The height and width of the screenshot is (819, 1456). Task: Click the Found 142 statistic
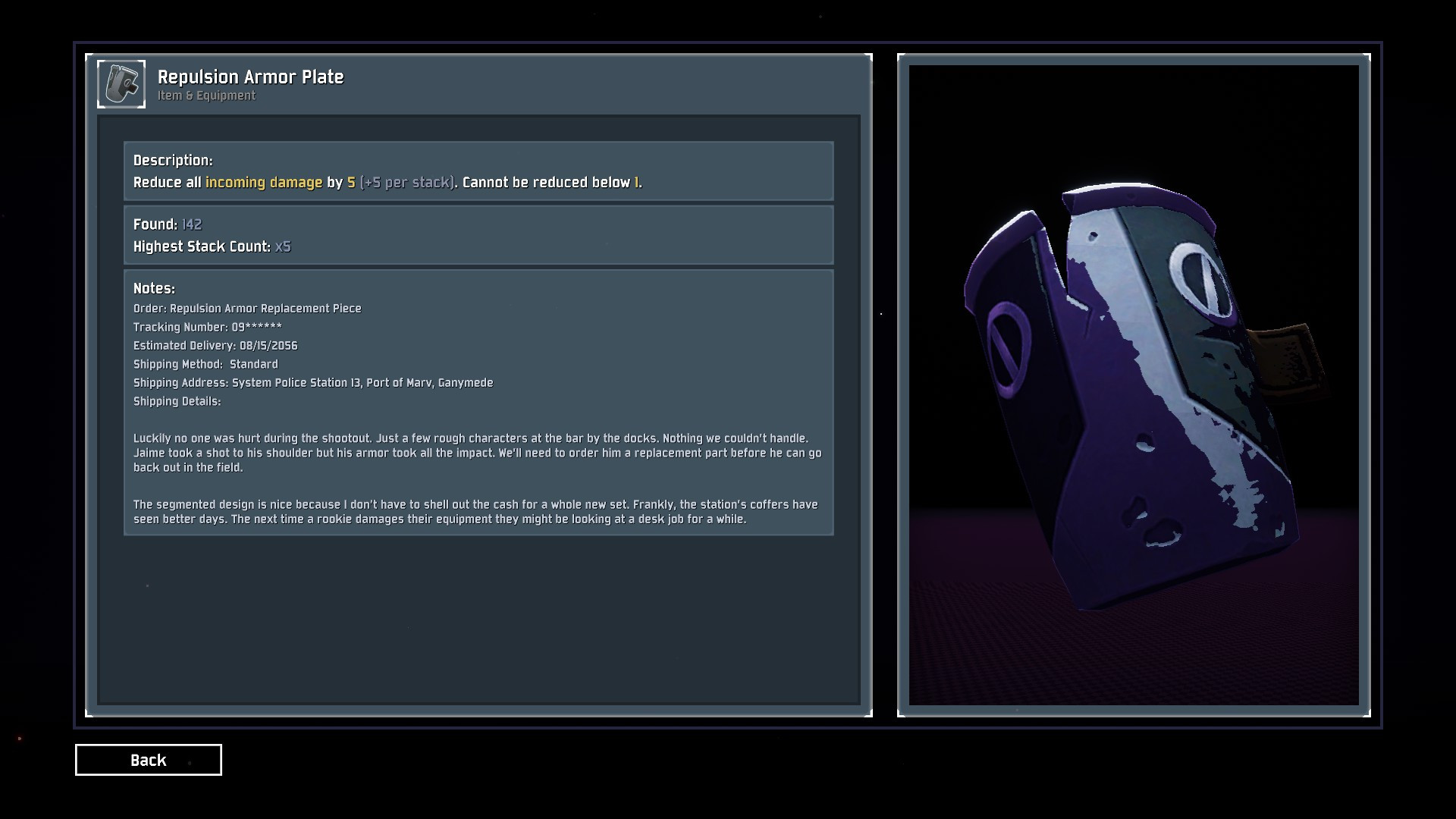click(x=168, y=224)
